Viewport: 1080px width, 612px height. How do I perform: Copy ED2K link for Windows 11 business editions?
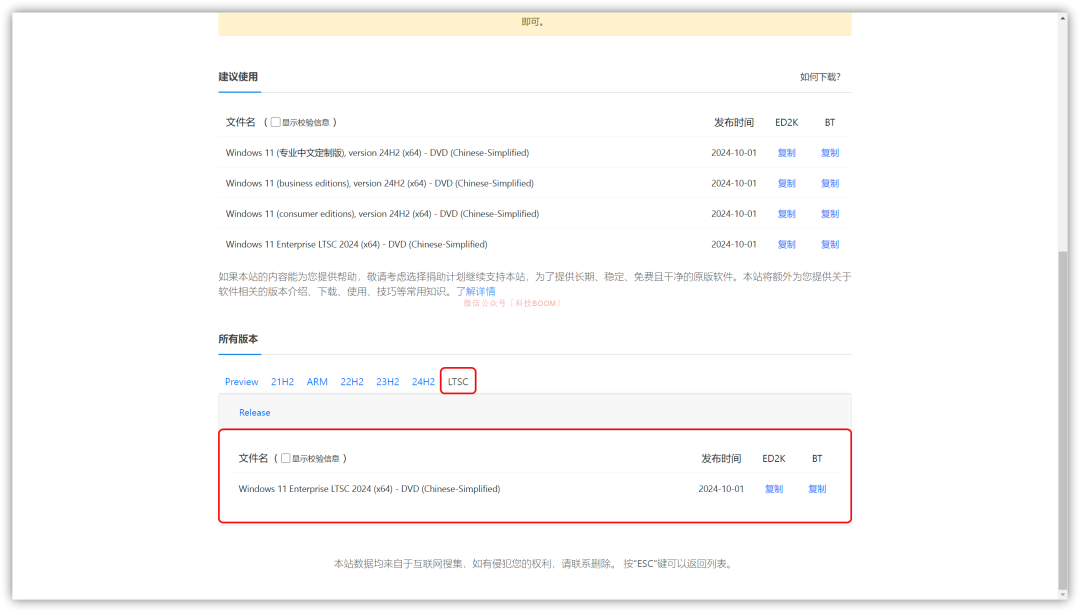pos(787,183)
